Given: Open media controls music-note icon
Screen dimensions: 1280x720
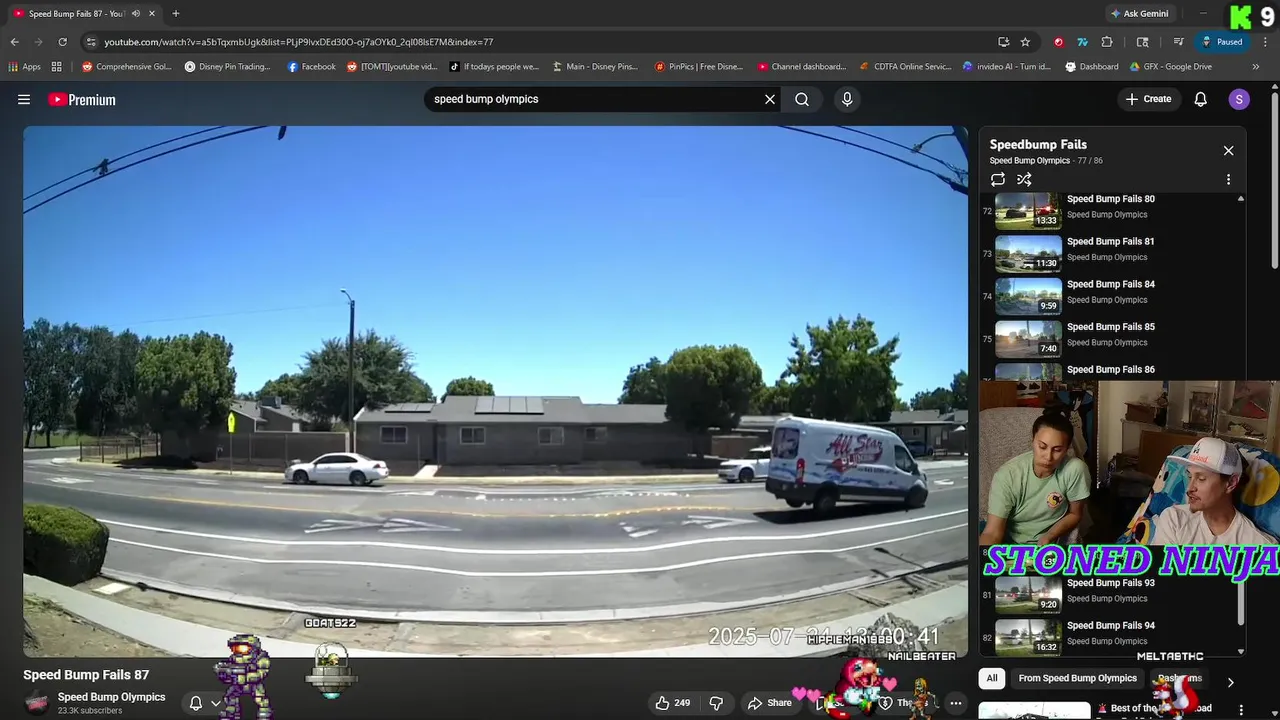Looking at the screenshot, I should (x=1179, y=42).
